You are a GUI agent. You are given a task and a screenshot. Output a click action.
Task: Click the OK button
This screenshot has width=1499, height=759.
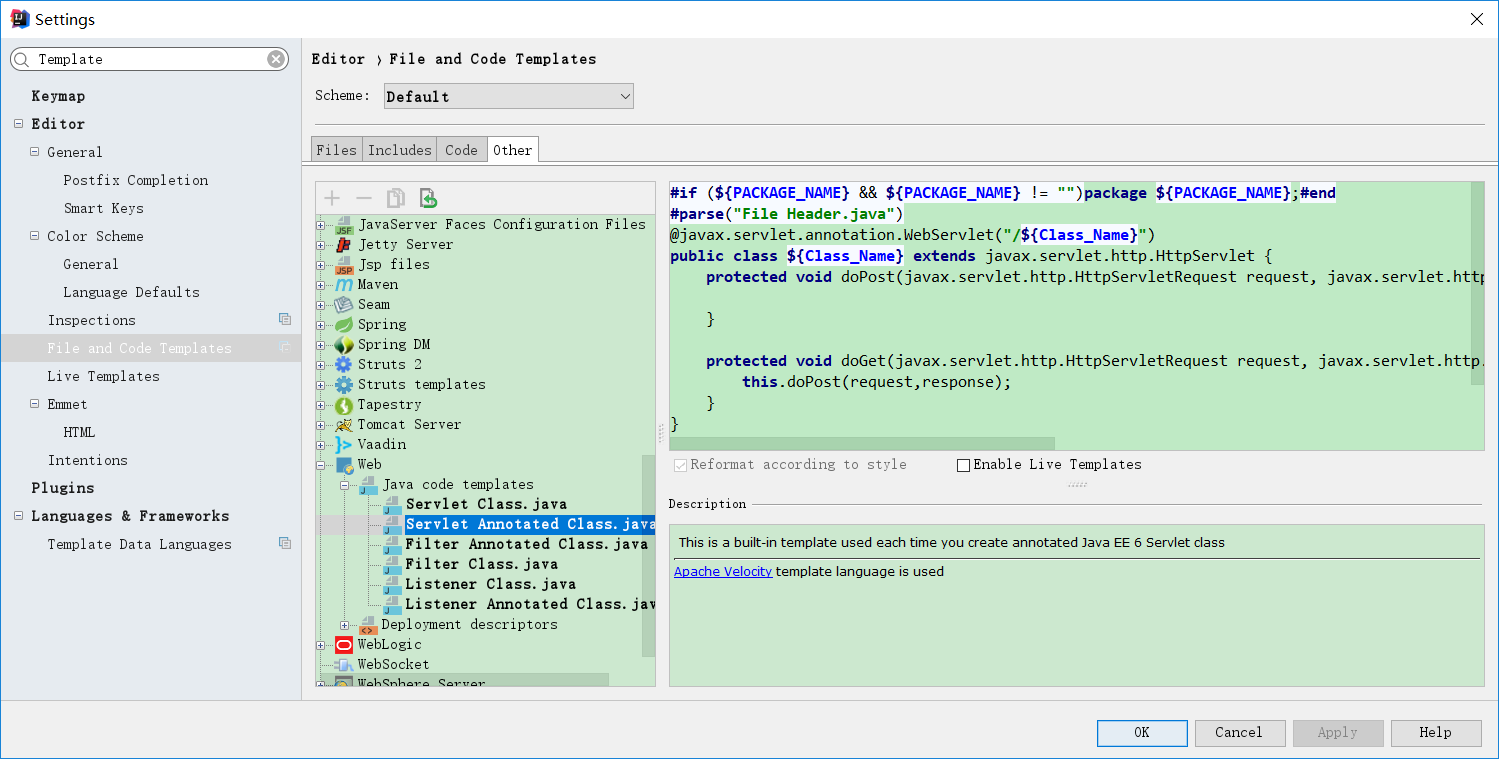pyautogui.click(x=1142, y=733)
